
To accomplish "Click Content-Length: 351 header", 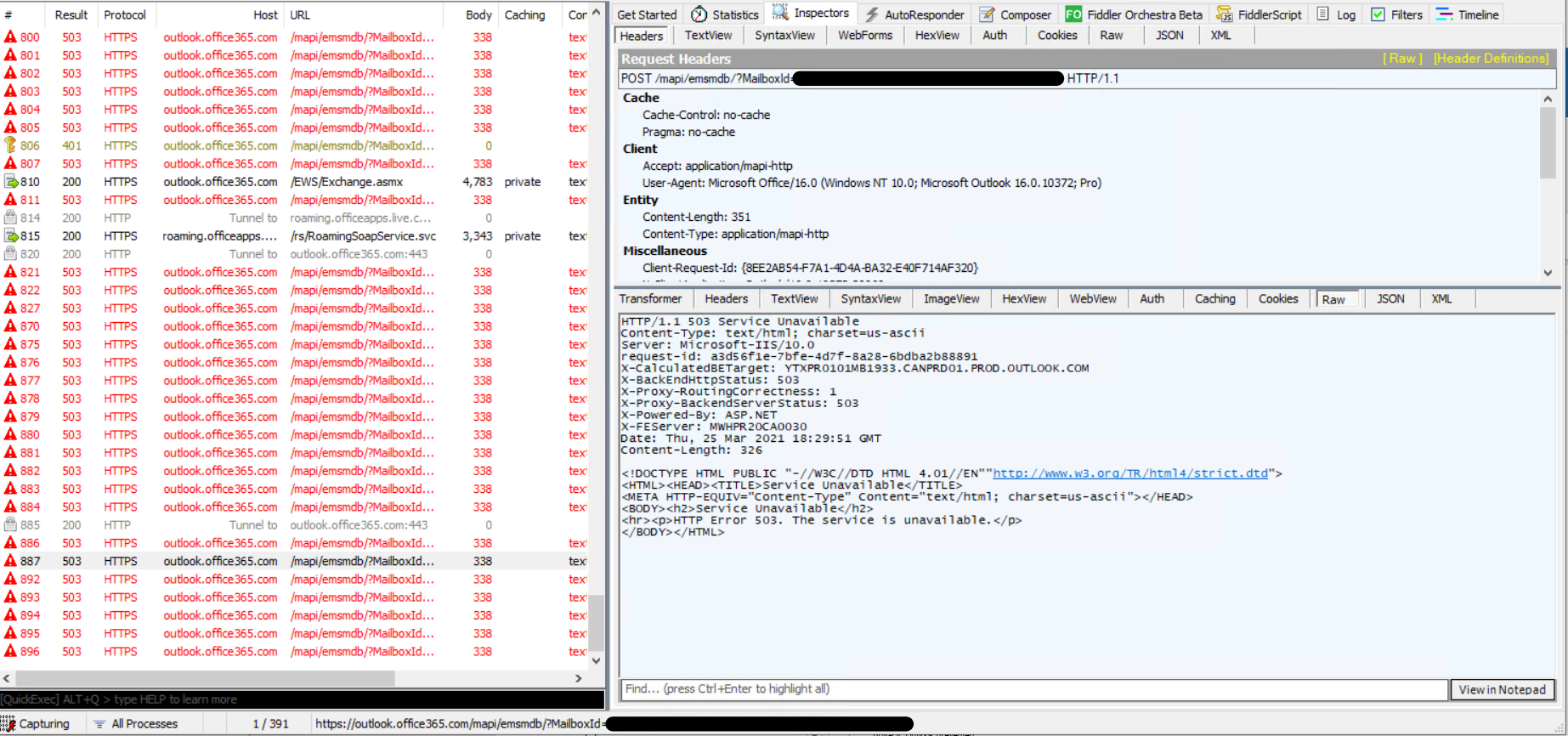I will 696,217.
